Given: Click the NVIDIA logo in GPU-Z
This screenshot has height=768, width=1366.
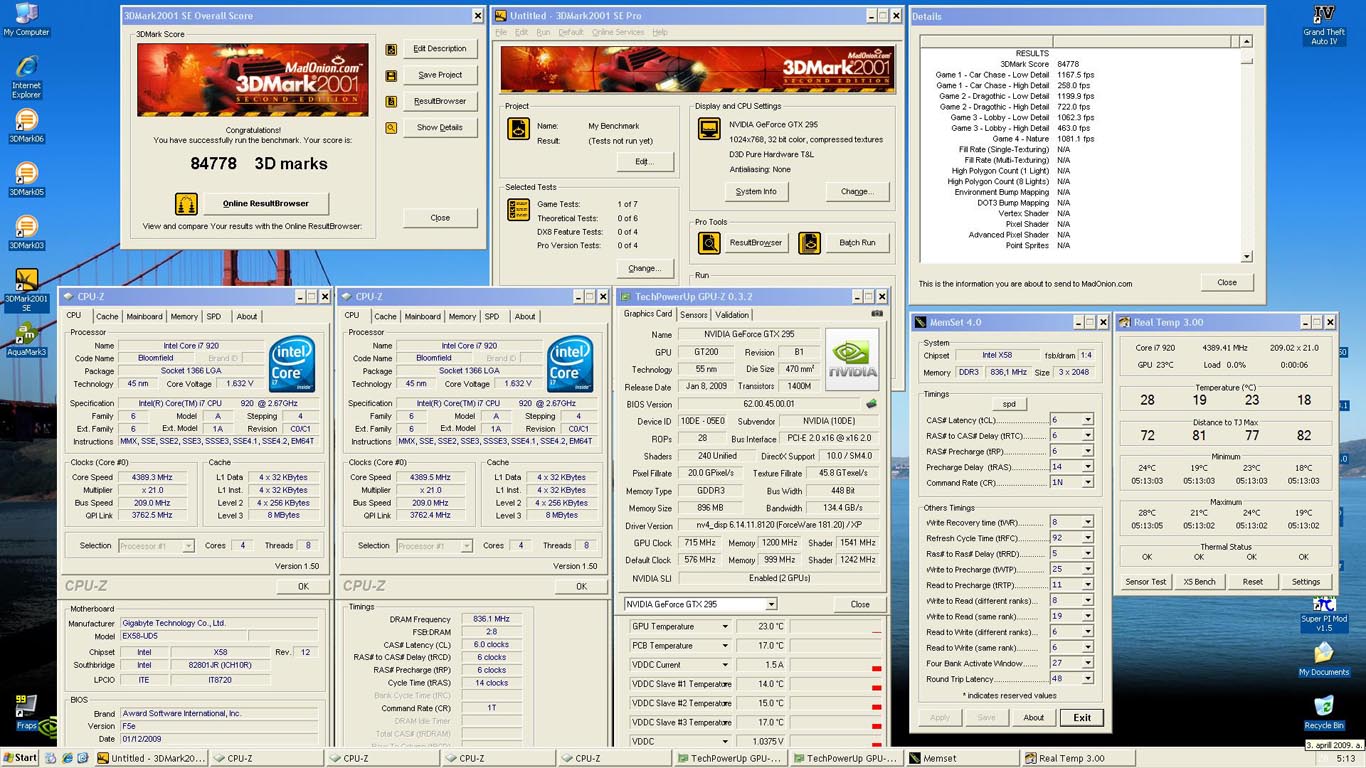Looking at the screenshot, I should tap(852, 359).
